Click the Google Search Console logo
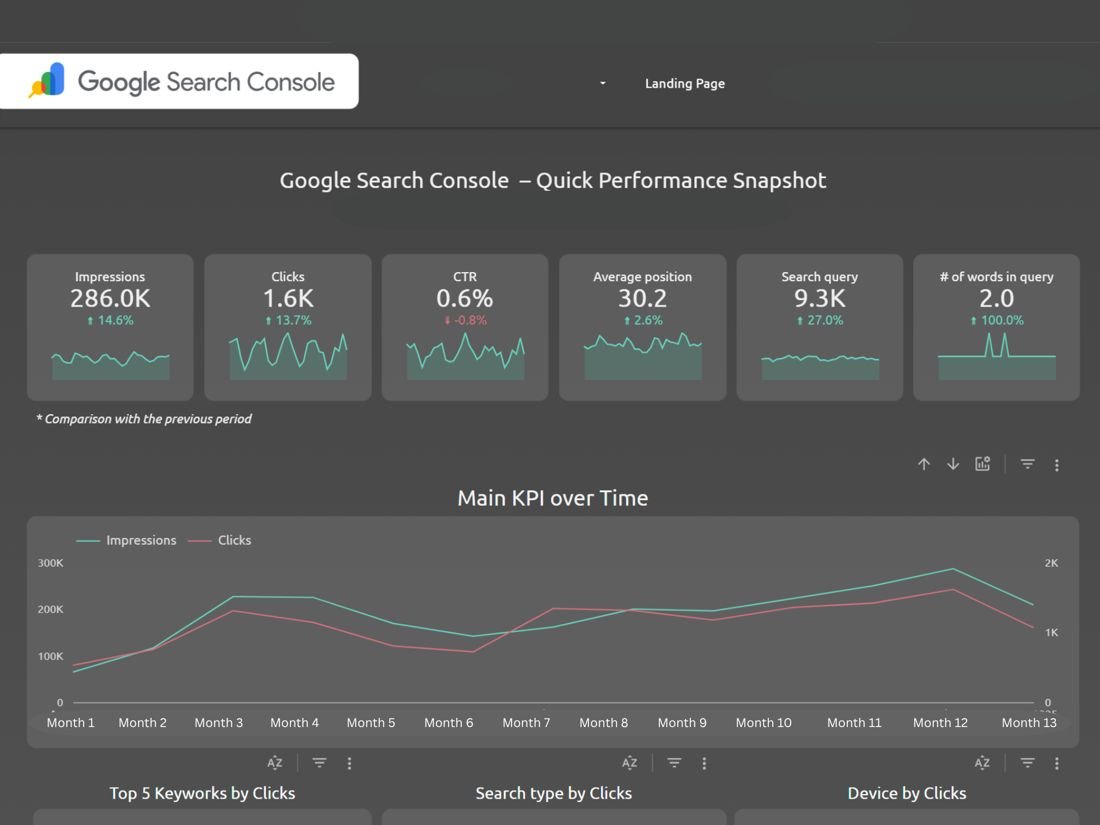Viewport: 1100px width, 825px height. [x=179, y=81]
